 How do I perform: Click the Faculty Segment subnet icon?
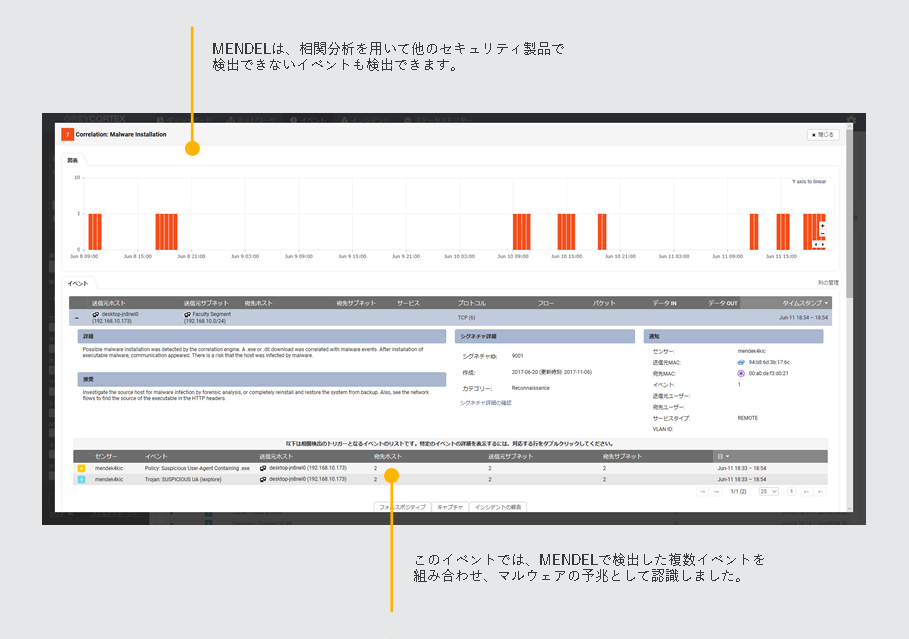tap(187, 314)
